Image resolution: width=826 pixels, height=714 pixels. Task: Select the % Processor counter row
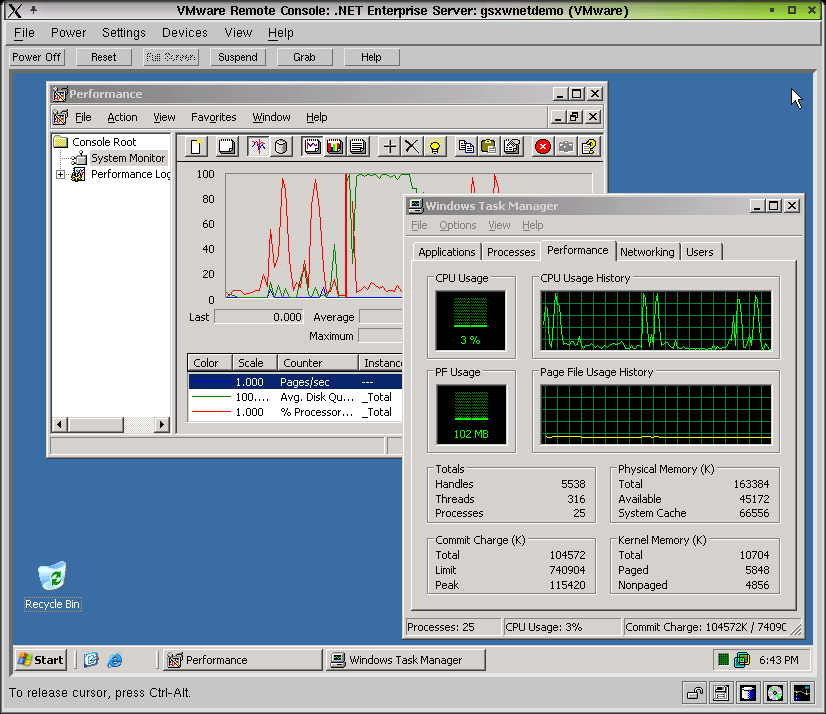pos(295,412)
